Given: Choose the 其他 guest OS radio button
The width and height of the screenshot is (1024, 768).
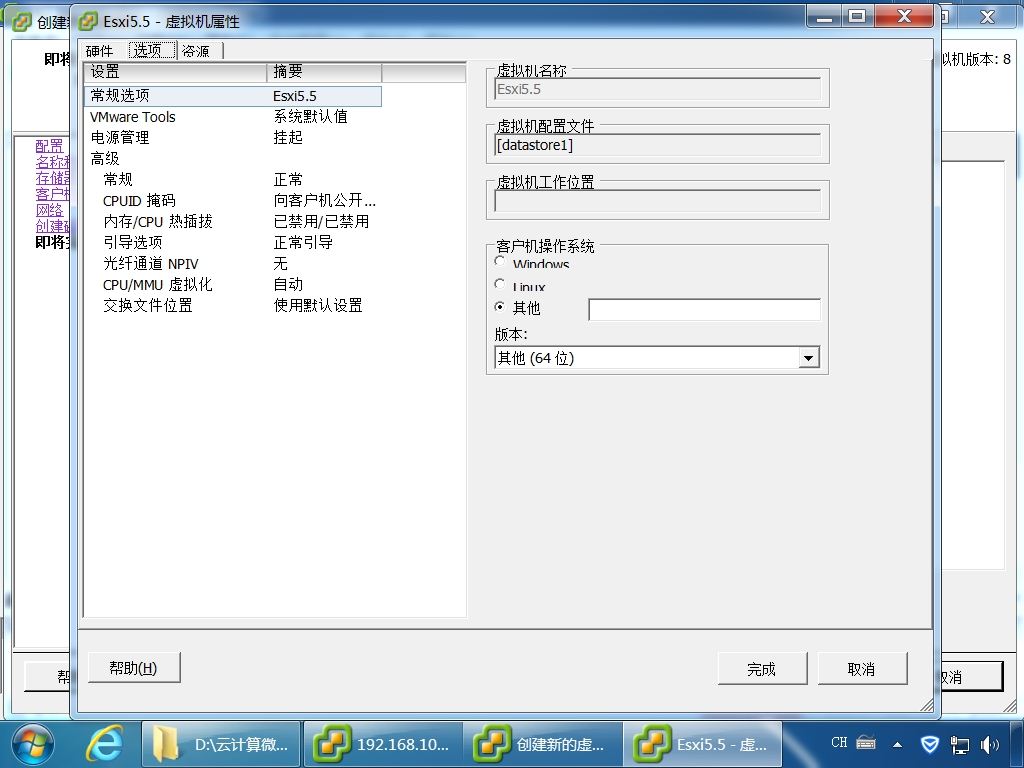Looking at the screenshot, I should [x=500, y=306].
